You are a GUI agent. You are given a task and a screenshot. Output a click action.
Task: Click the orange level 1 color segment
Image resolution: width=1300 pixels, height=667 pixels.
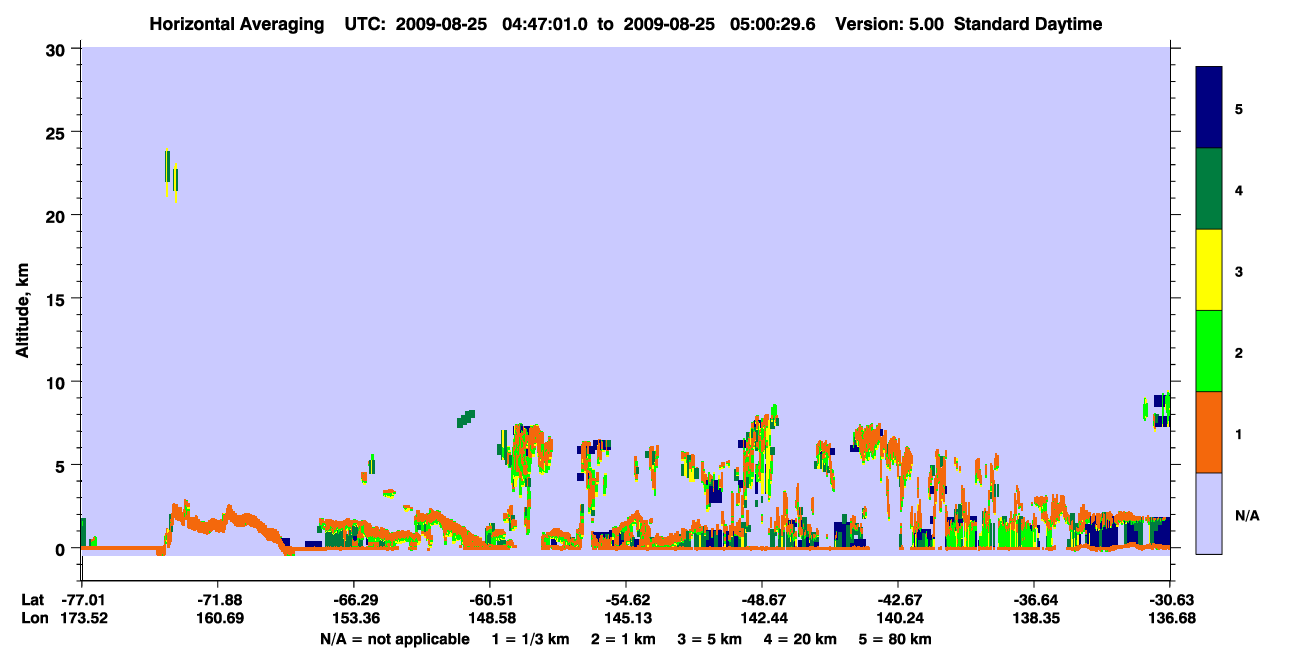coord(1209,432)
